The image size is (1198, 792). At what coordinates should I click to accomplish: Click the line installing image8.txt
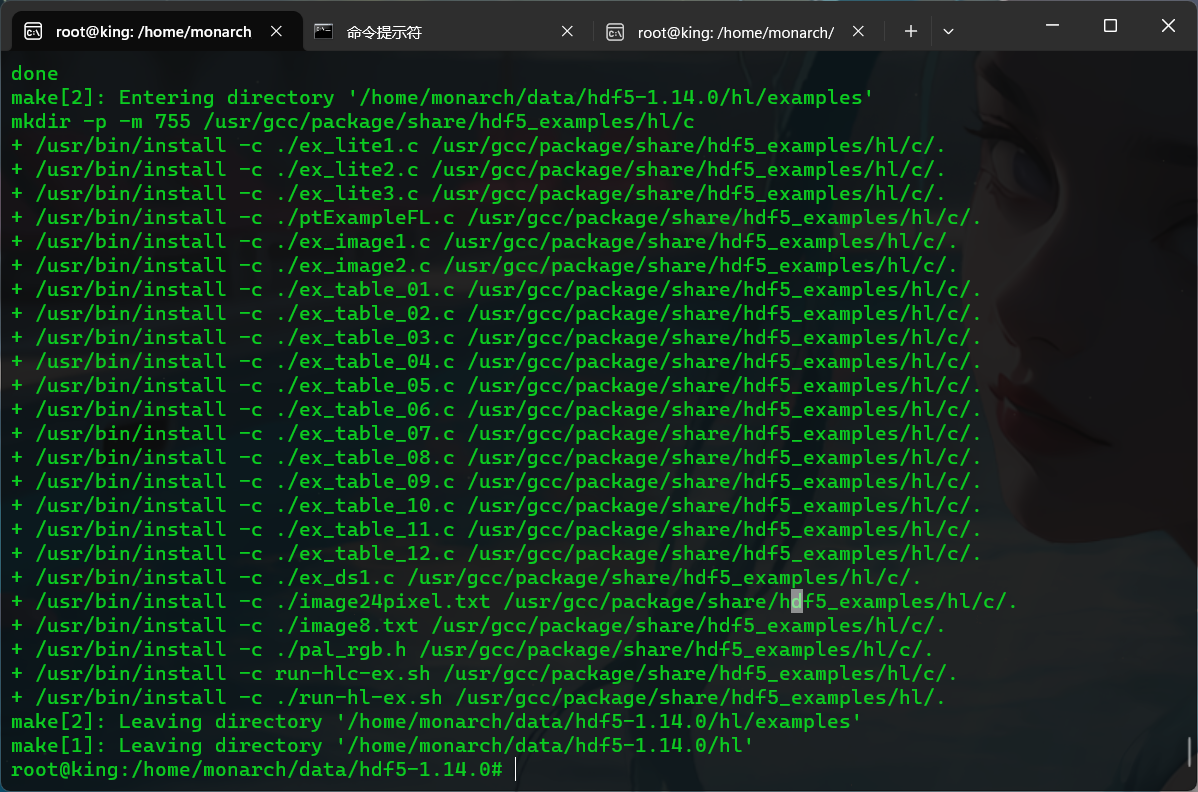pyautogui.click(x=478, y=626)
